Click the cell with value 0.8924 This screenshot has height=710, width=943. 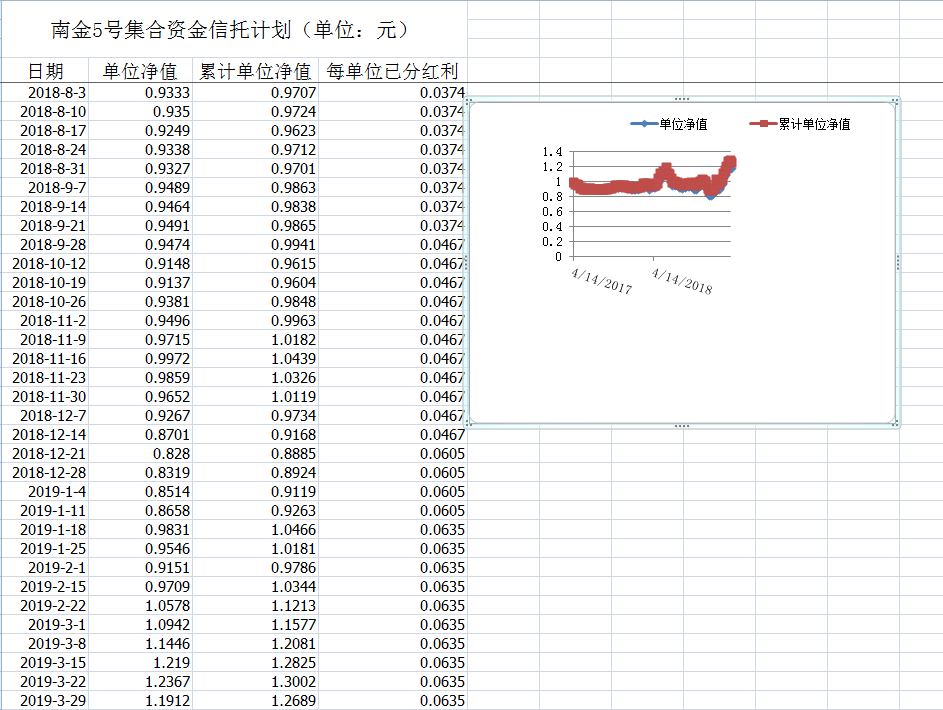[x=255, y=473]
